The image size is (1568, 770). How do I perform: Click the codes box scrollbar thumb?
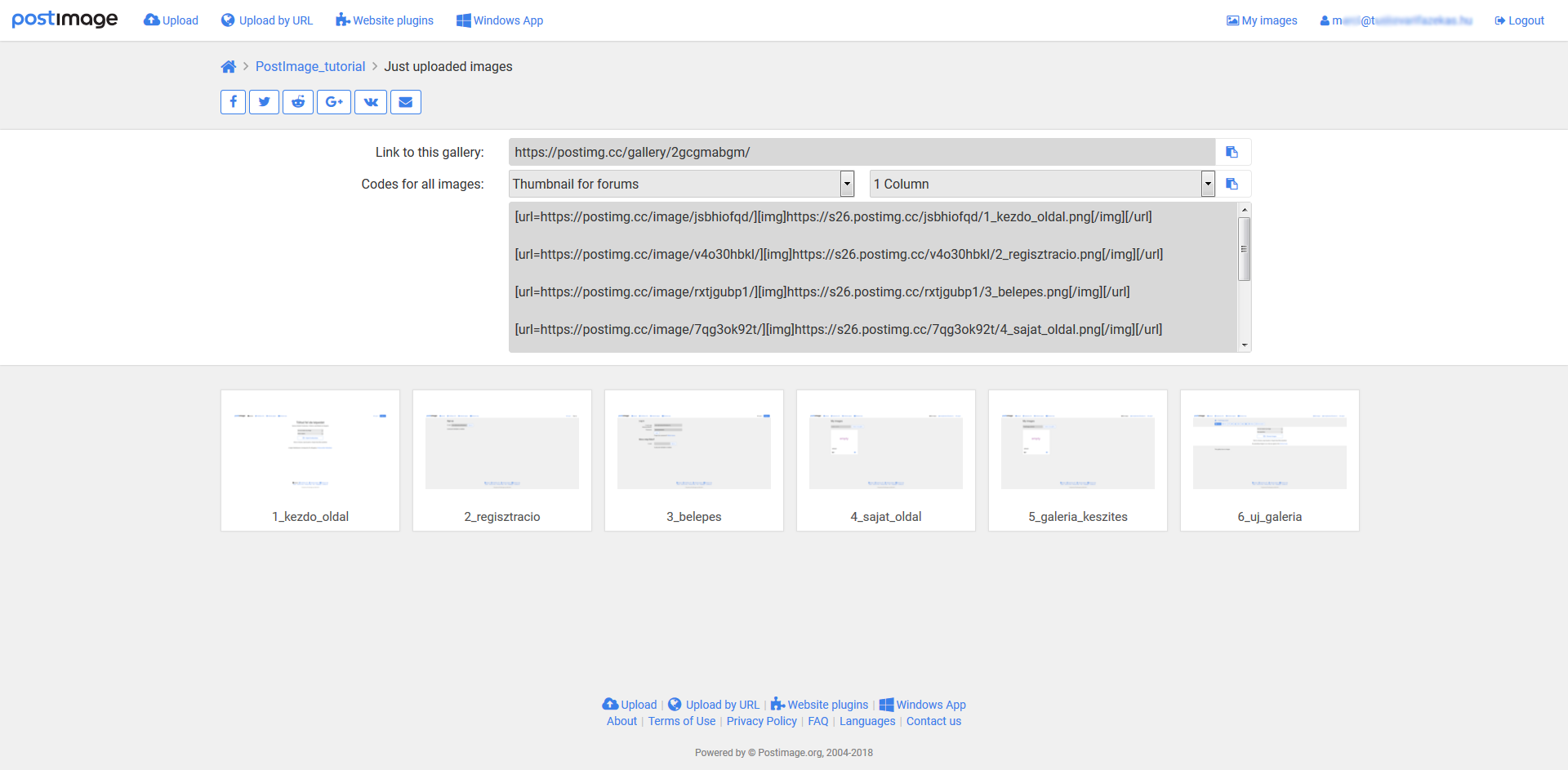pyautogui.click(x=1245, y=249)
